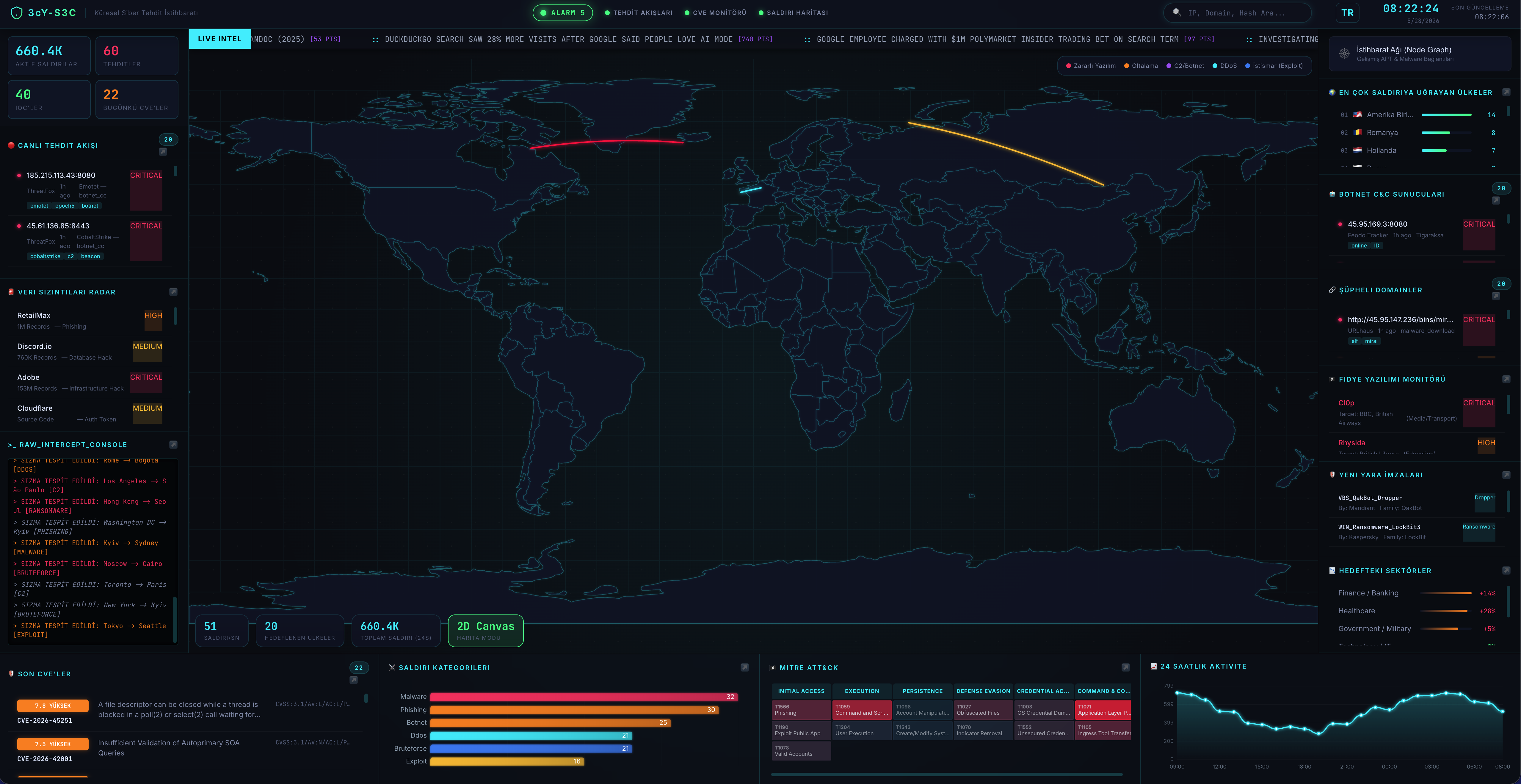Open İstihbarat Ağı (Node Graph) card
This screenshot has height=784, width=1521.
coord(1420,54)
